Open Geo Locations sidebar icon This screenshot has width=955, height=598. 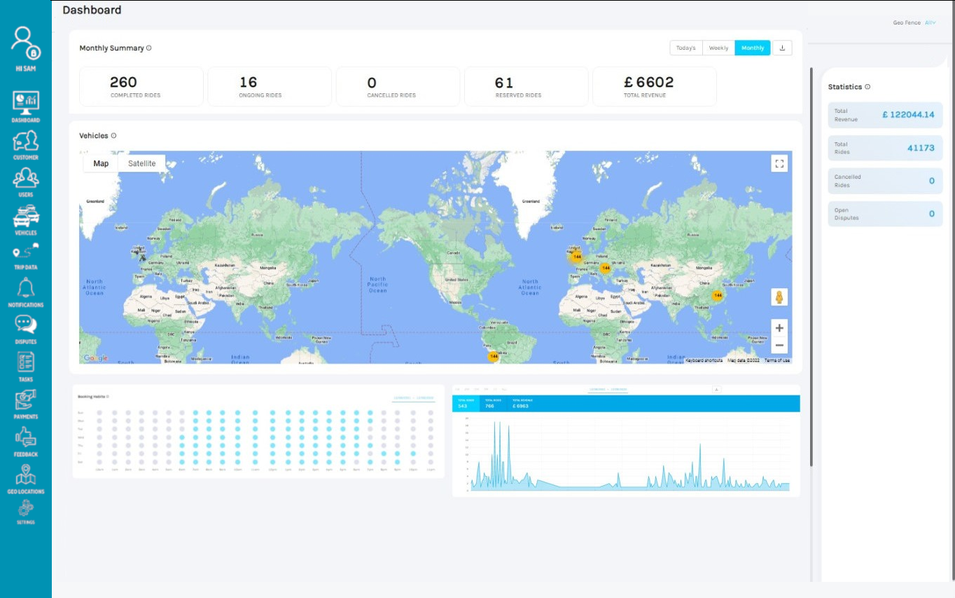(x=26, y=478)
